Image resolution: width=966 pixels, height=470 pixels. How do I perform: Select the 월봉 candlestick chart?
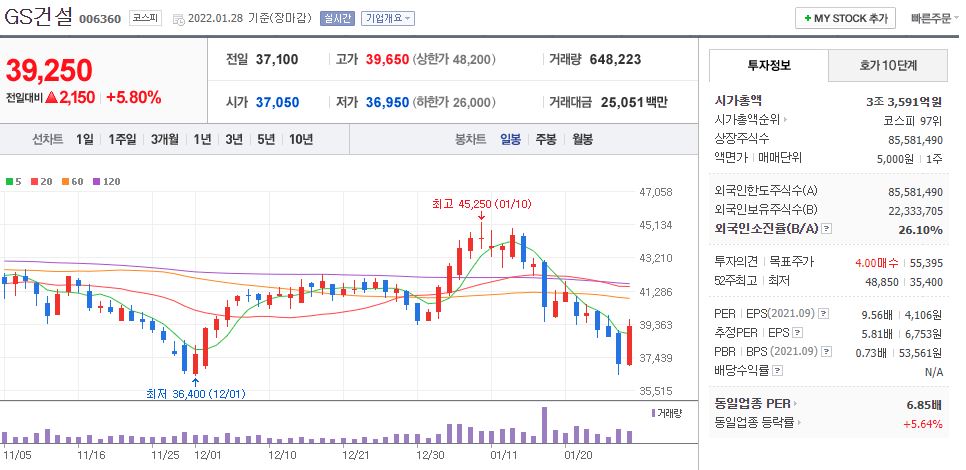point(582,139)
